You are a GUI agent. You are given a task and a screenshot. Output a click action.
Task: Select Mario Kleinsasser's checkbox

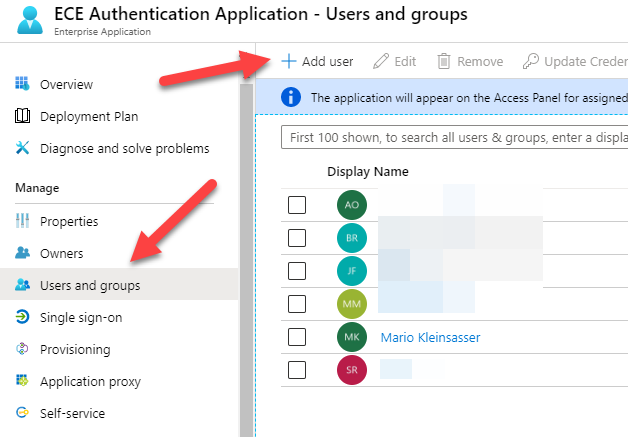coord(297,337)
